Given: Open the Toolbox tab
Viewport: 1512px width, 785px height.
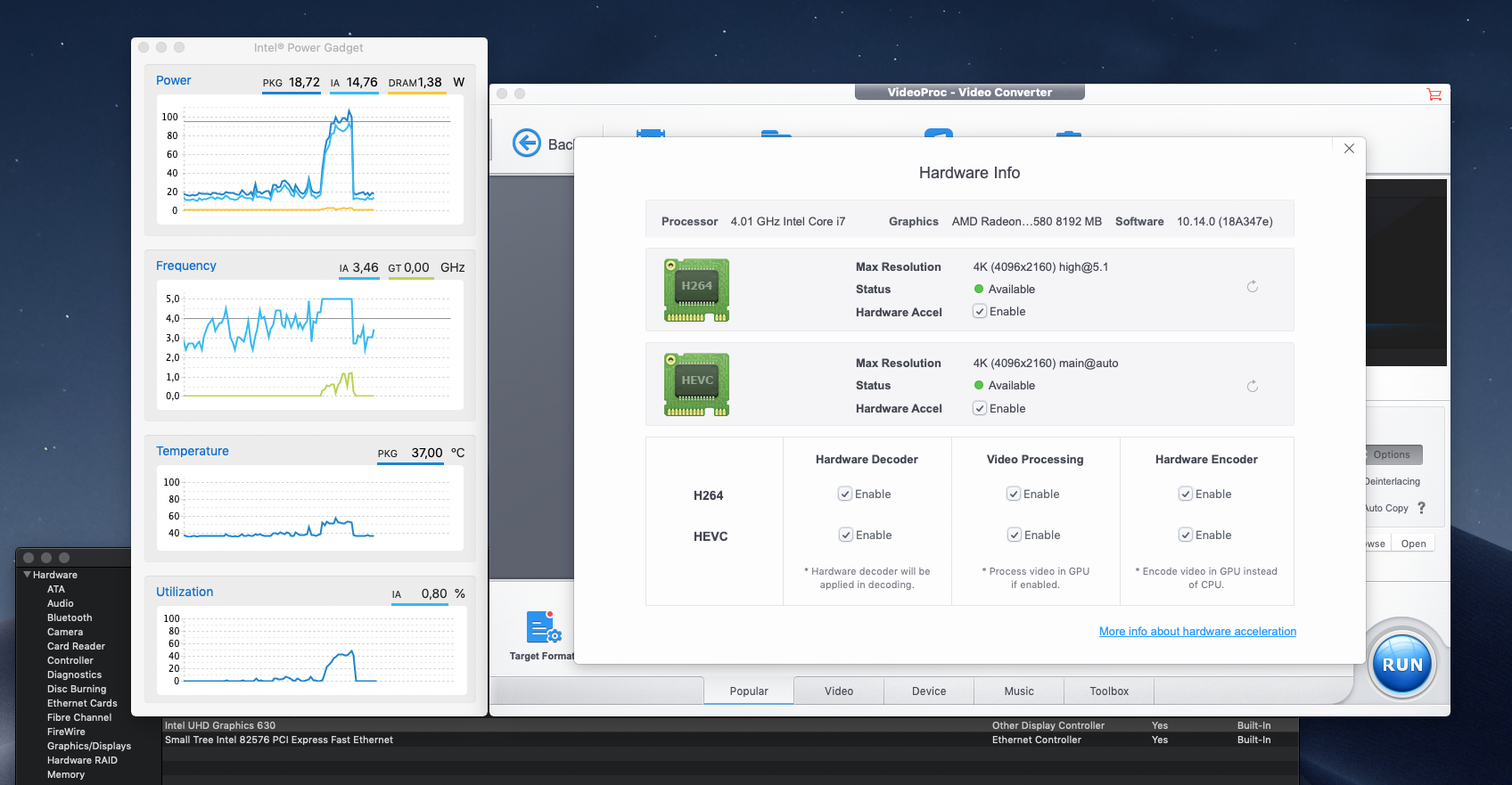Looking at the screenshot, I should (1108, 691).
